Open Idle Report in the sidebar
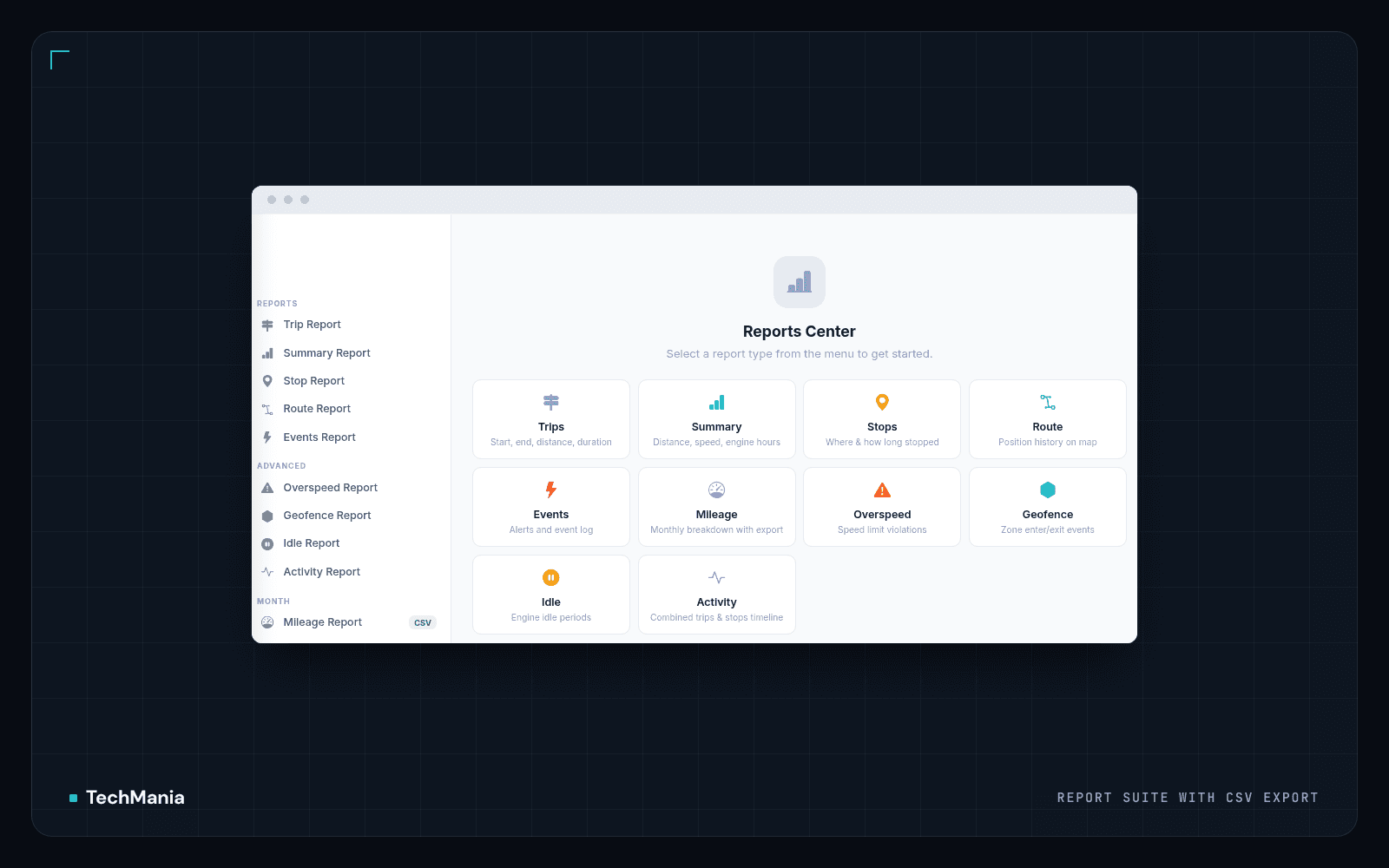 [352, 543]
